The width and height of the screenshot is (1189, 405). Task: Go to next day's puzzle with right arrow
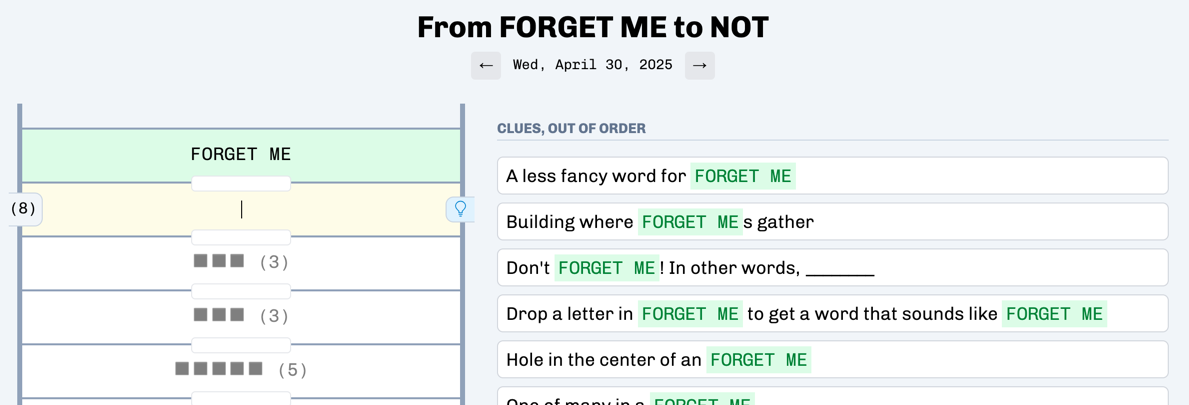click(x=700, y=65)
